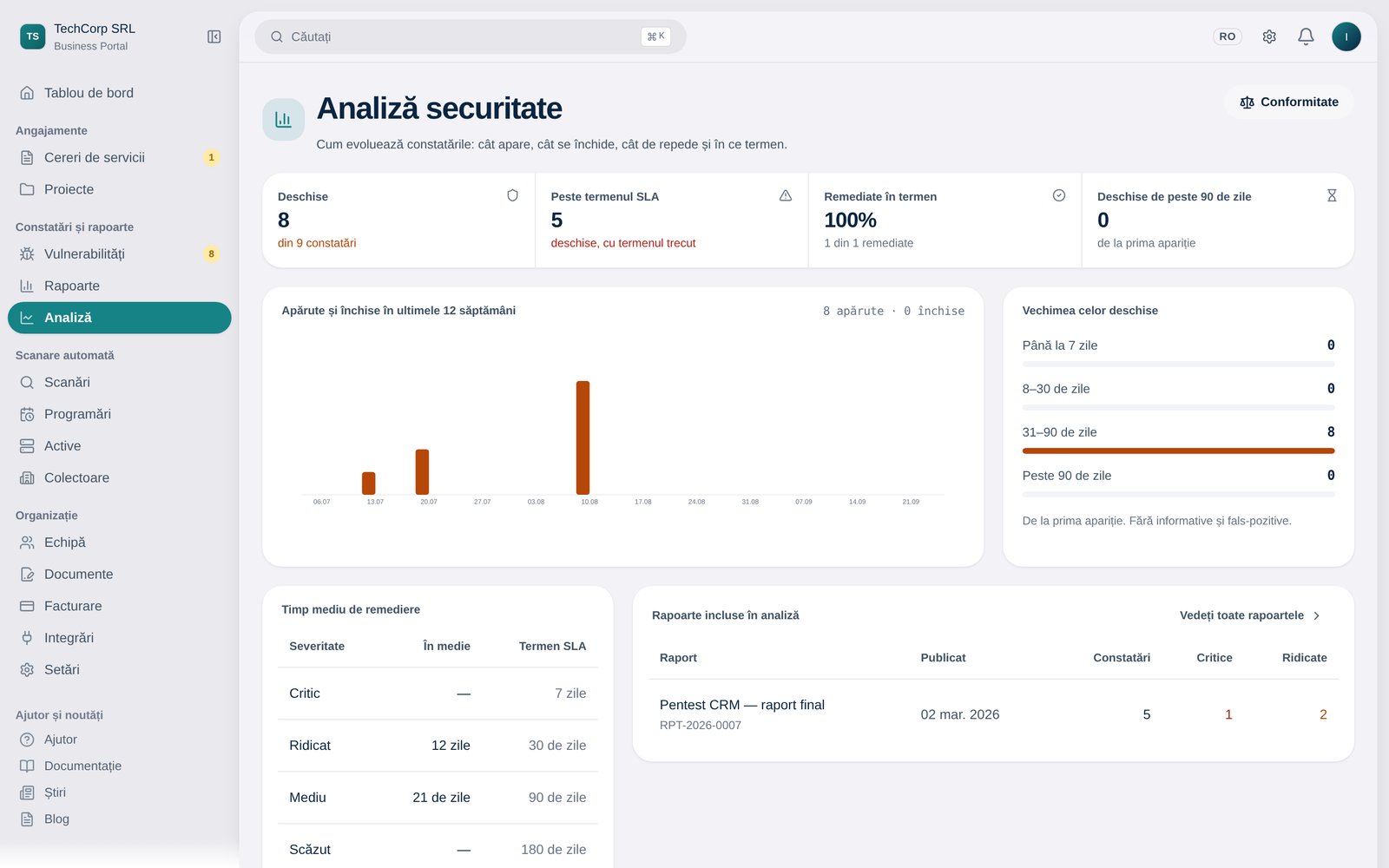This screenshot has width=1389, height=868.
Task: Click the 20.07 bar in chart
Action: coord(422,472)
